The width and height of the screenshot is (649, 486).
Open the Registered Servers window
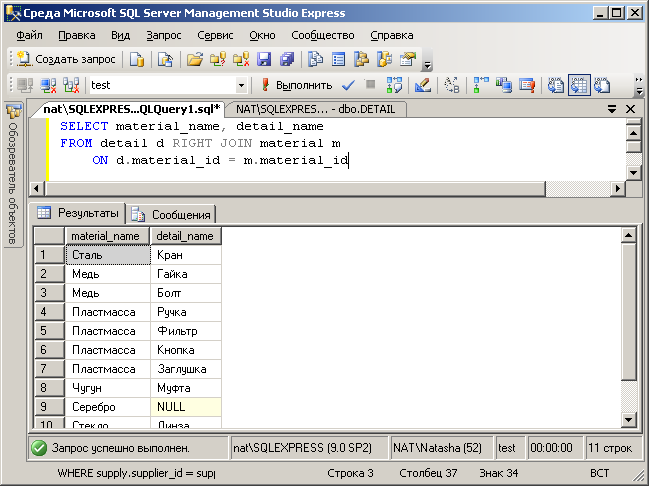pos(316,60)
